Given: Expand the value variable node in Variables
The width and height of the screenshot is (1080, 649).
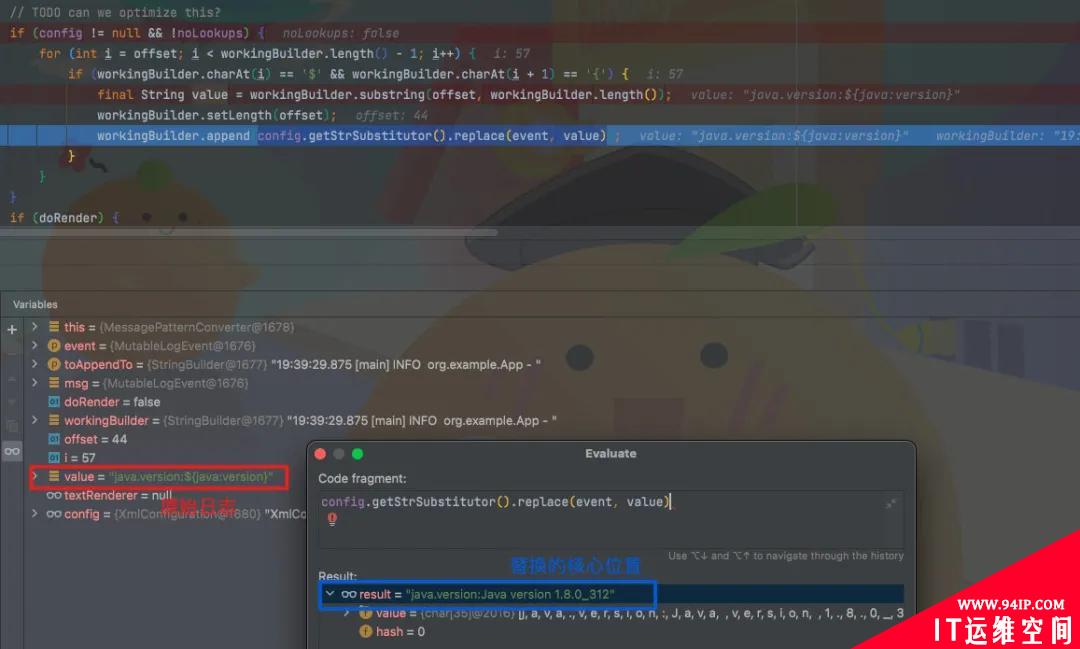Looking at the screenshot, I should [x=34, y=477].
